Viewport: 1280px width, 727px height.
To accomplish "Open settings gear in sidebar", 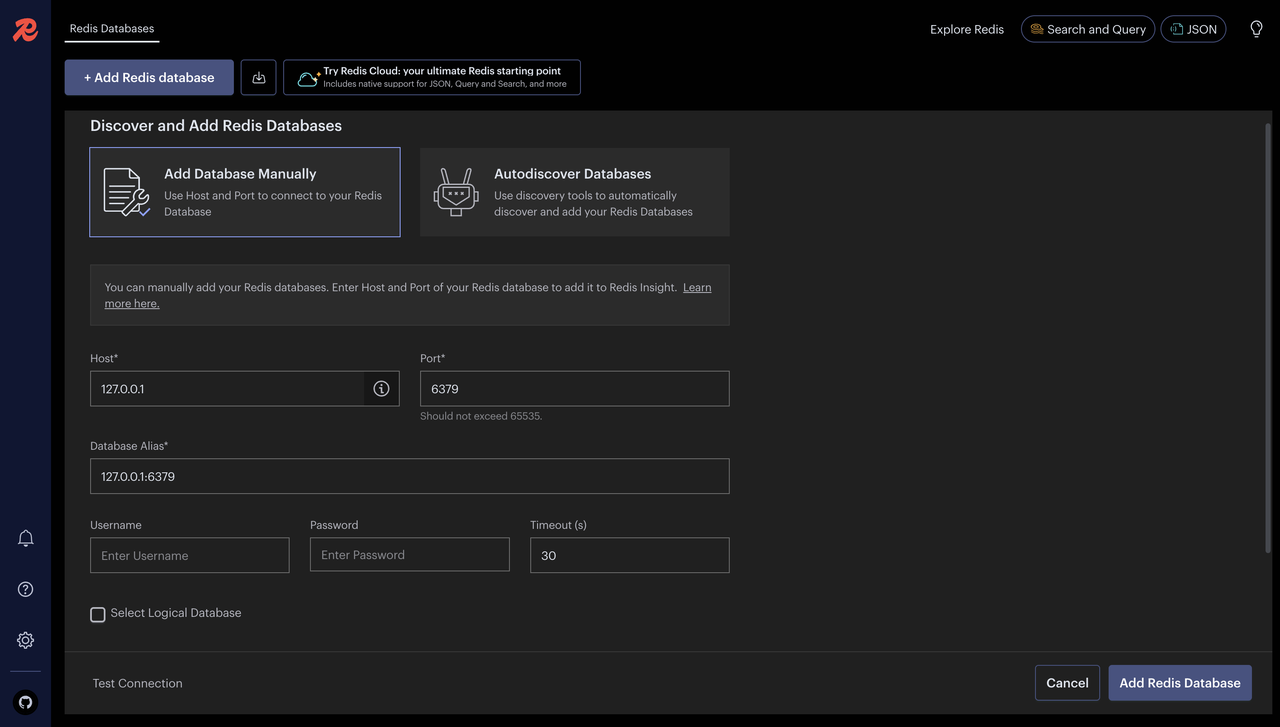I will click(x=26, y=640).
